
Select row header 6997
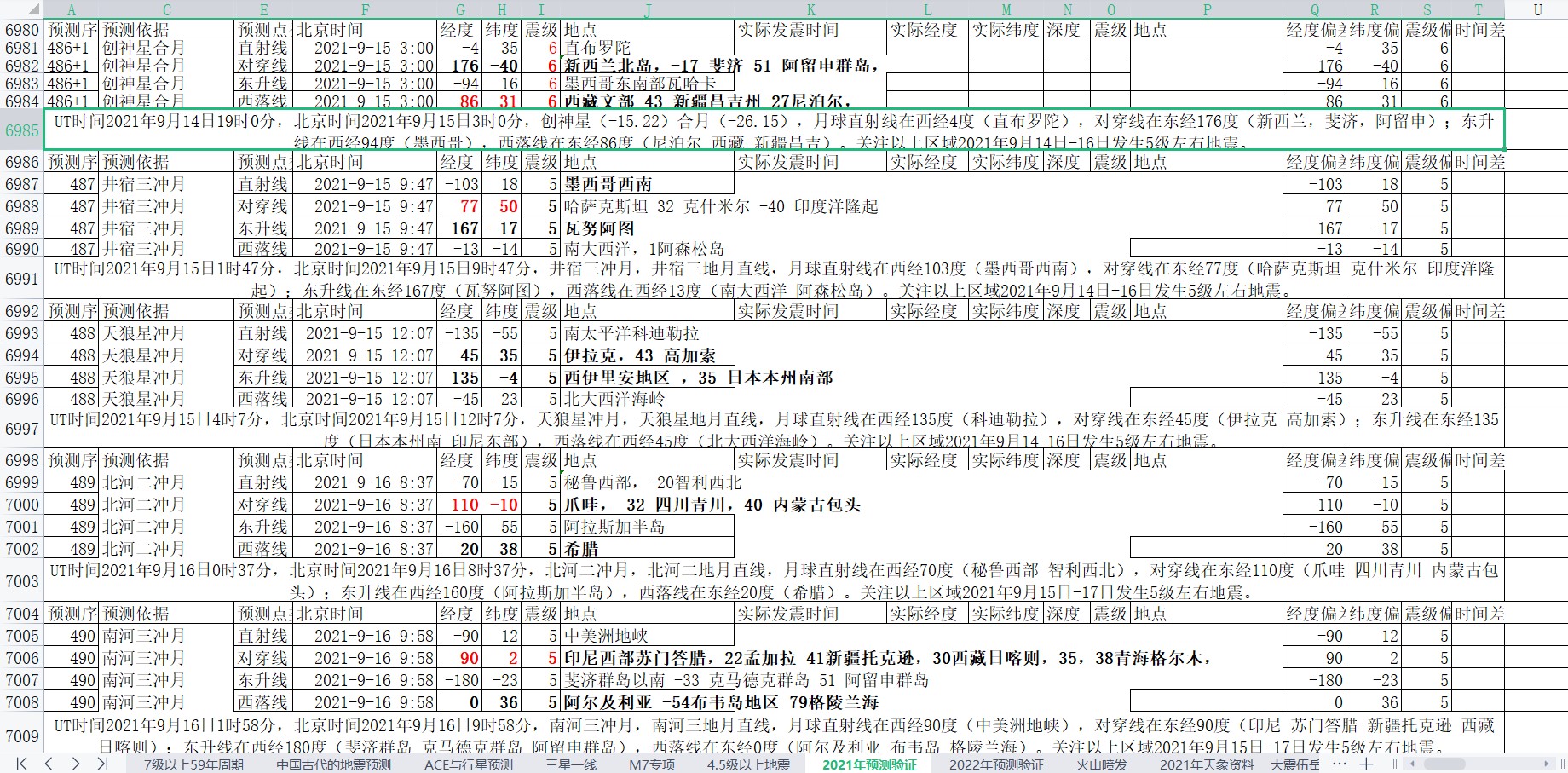point(21,429)
